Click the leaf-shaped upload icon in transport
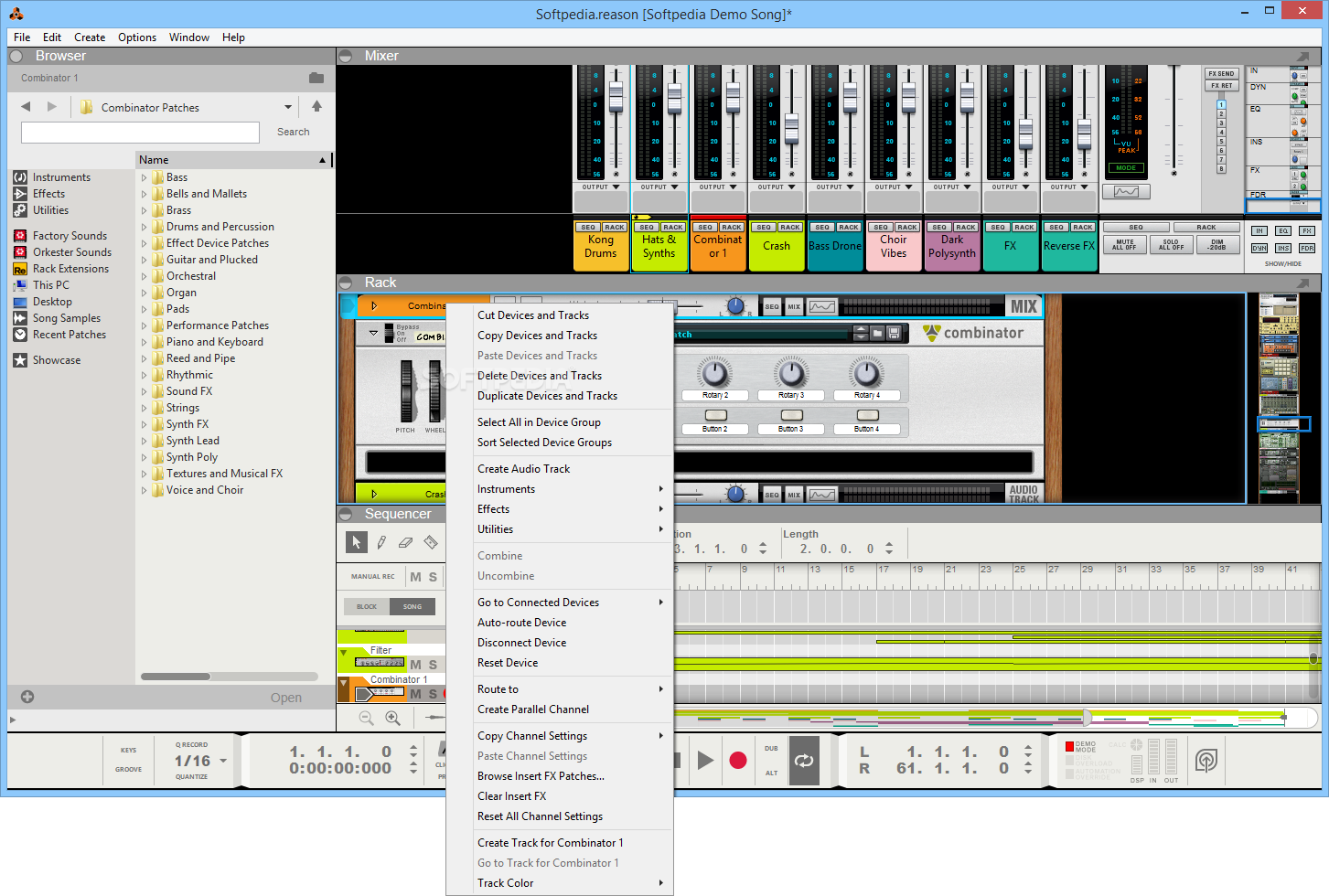1329x896 pixels. click(1206, 760)
